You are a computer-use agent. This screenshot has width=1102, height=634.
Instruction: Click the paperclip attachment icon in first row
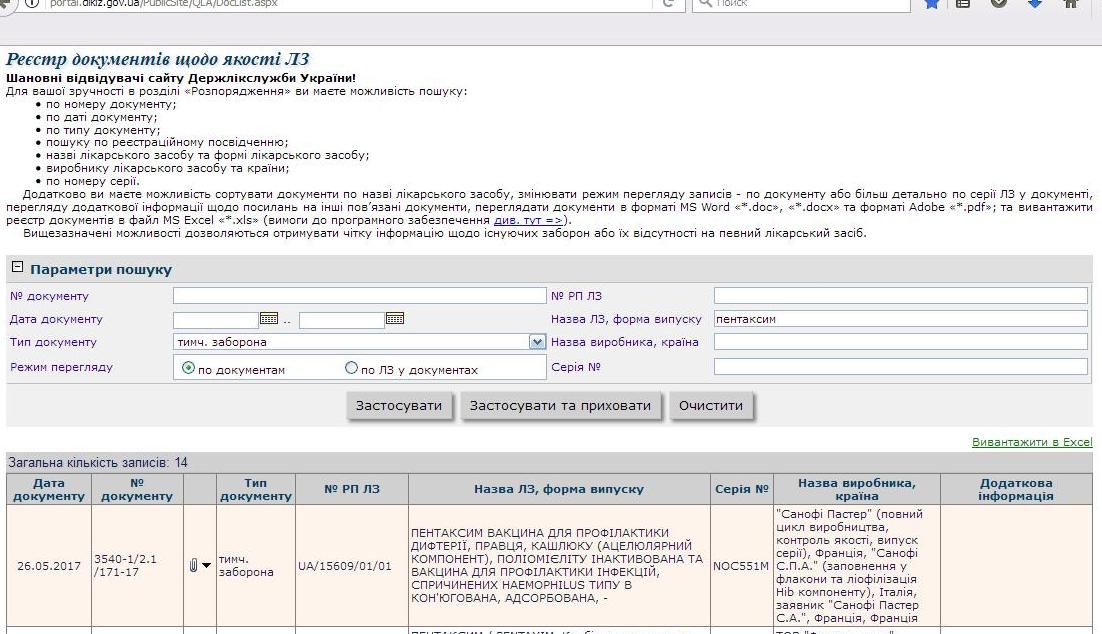193,565
